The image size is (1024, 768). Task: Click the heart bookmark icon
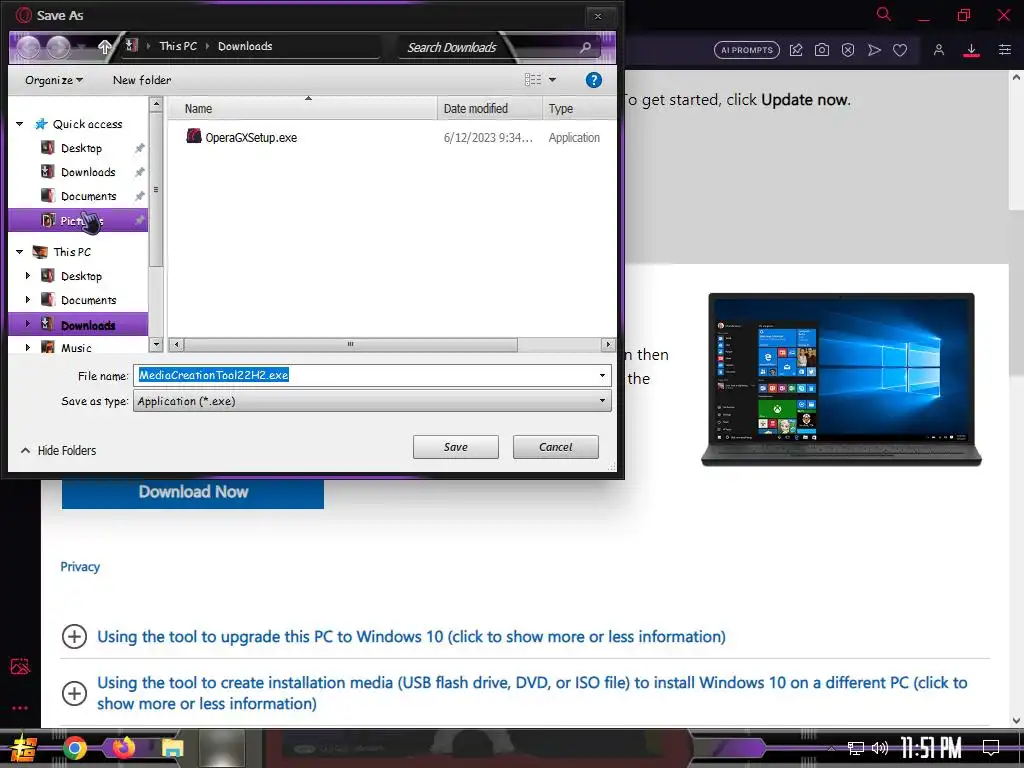pyautogui.click(x=900, y=50)
